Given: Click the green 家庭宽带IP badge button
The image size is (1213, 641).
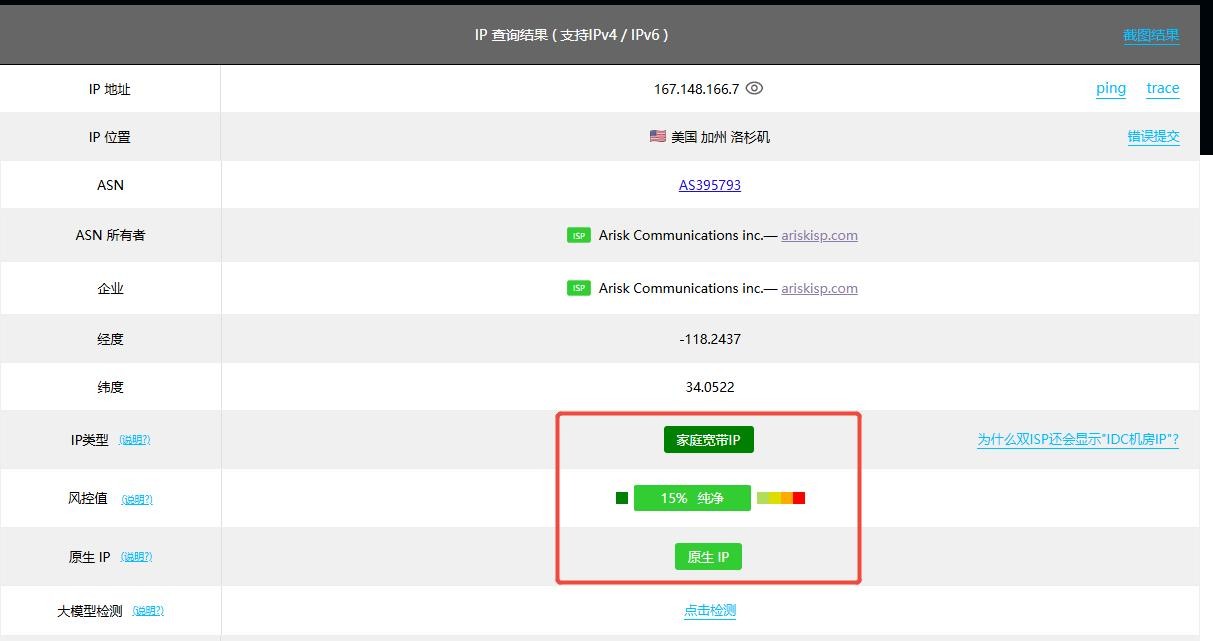Looking at the screenshot, I should [x=708, y=439].
